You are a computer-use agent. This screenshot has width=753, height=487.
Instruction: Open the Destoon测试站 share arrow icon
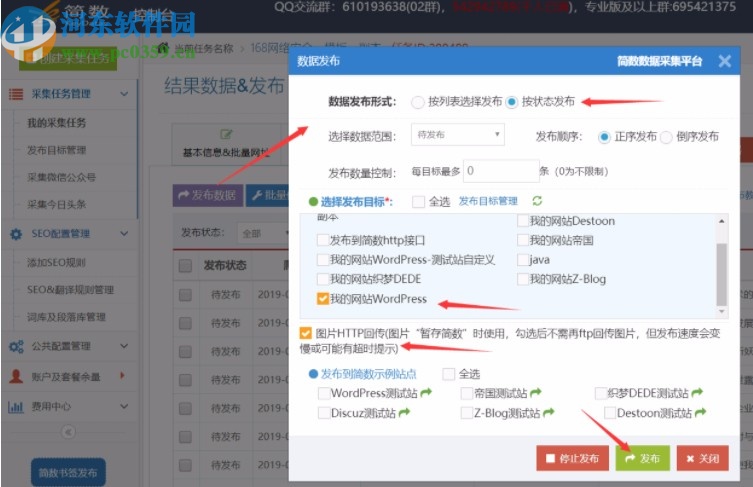701,413
